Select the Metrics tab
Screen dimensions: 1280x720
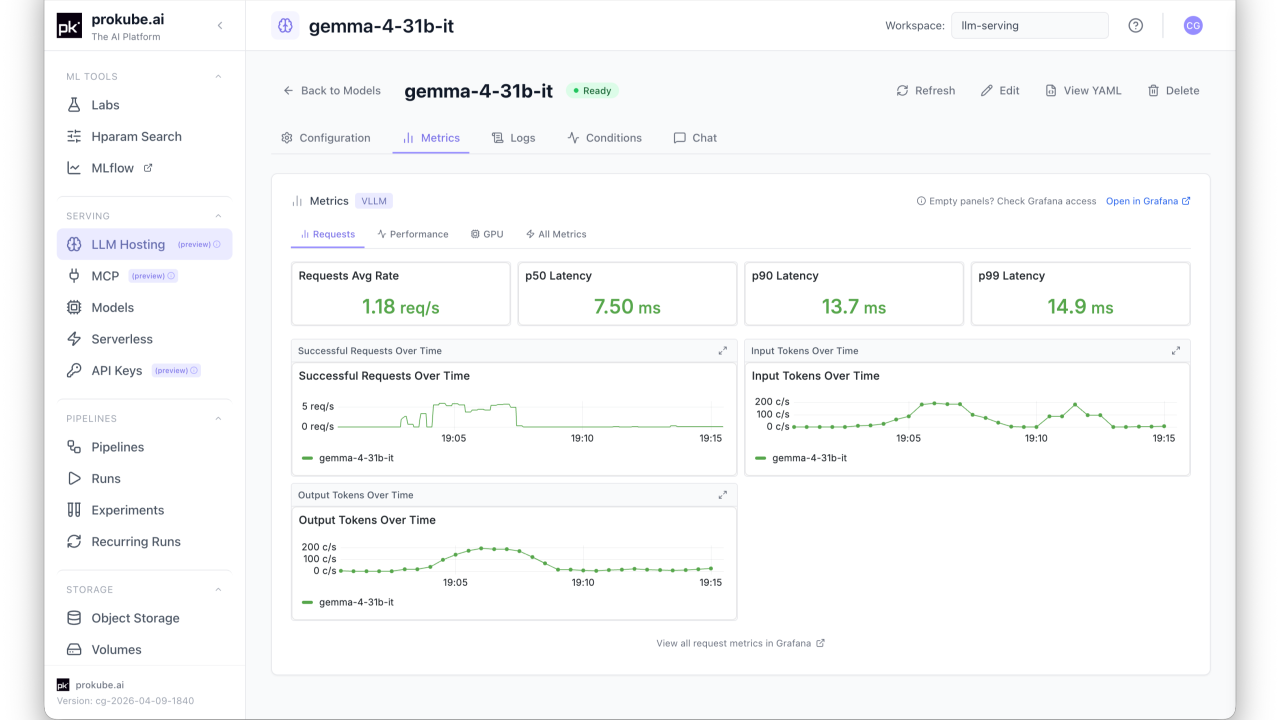431,138
